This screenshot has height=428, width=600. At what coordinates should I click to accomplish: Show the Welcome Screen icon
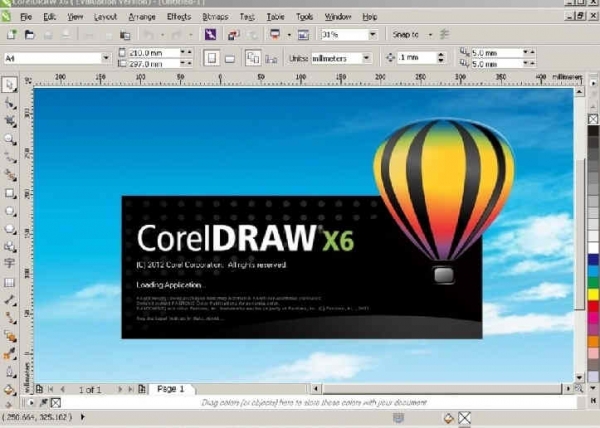303,35
